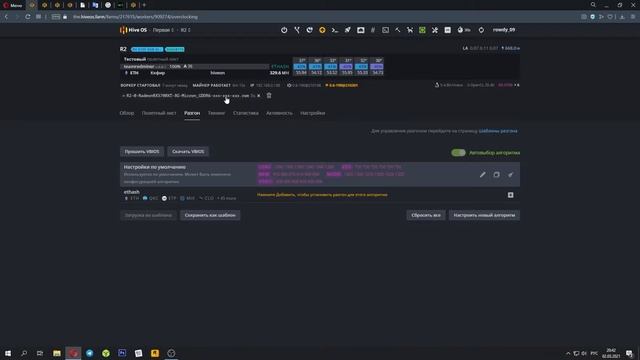Click the Hive OS logo
640x360 pixels.
tap(133, 30)
